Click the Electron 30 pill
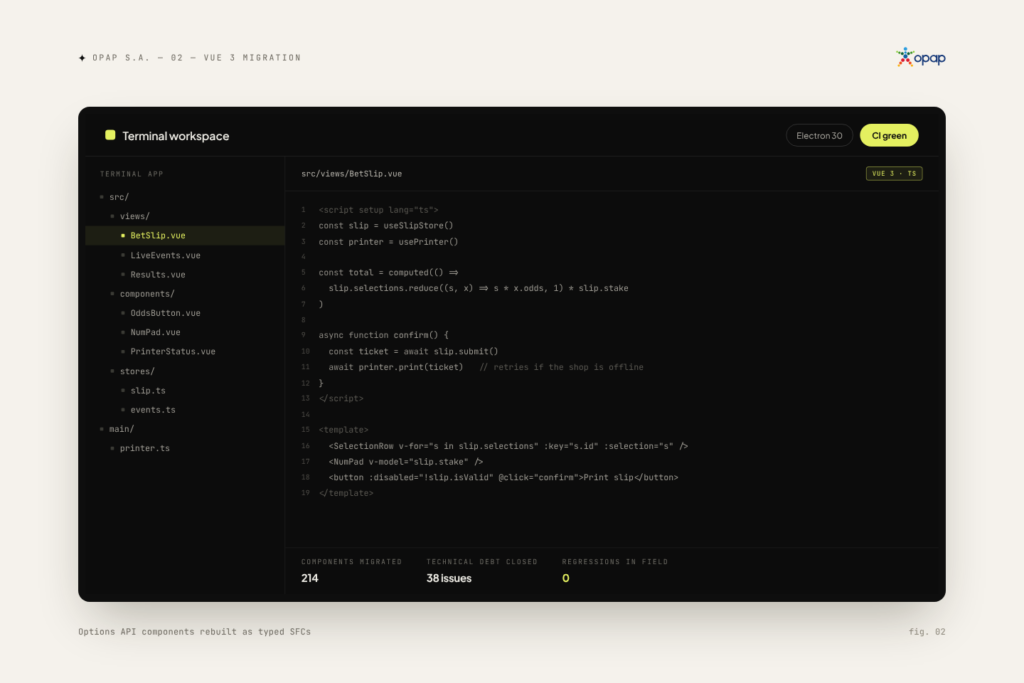1024x683 pixels. pos(819,136)
